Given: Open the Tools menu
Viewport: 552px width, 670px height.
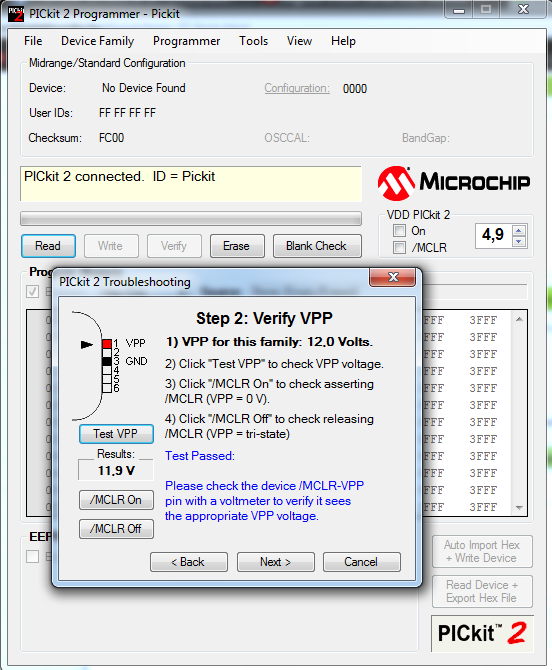Looking at the screenshot, I should 253,41.
